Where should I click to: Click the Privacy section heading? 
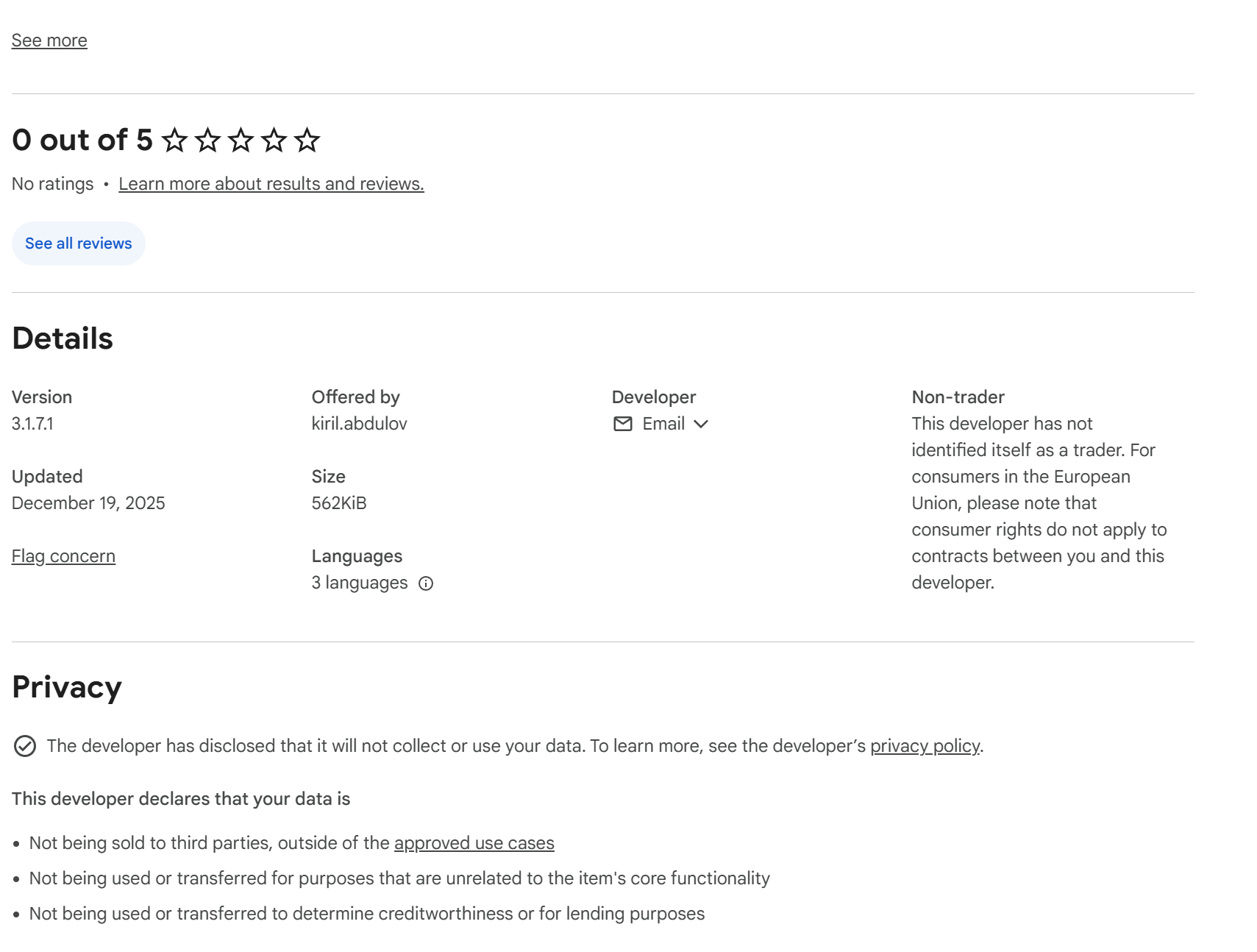click(67, 687)
